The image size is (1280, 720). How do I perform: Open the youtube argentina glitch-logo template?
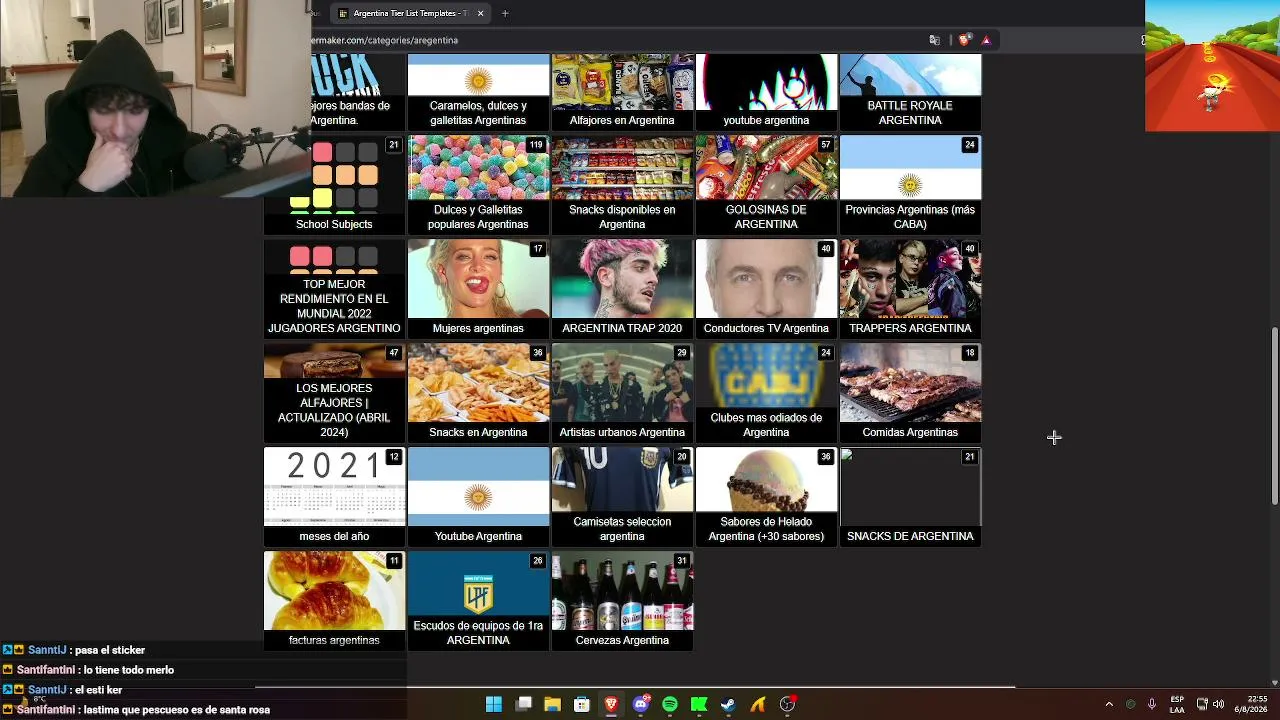(766, 92)
